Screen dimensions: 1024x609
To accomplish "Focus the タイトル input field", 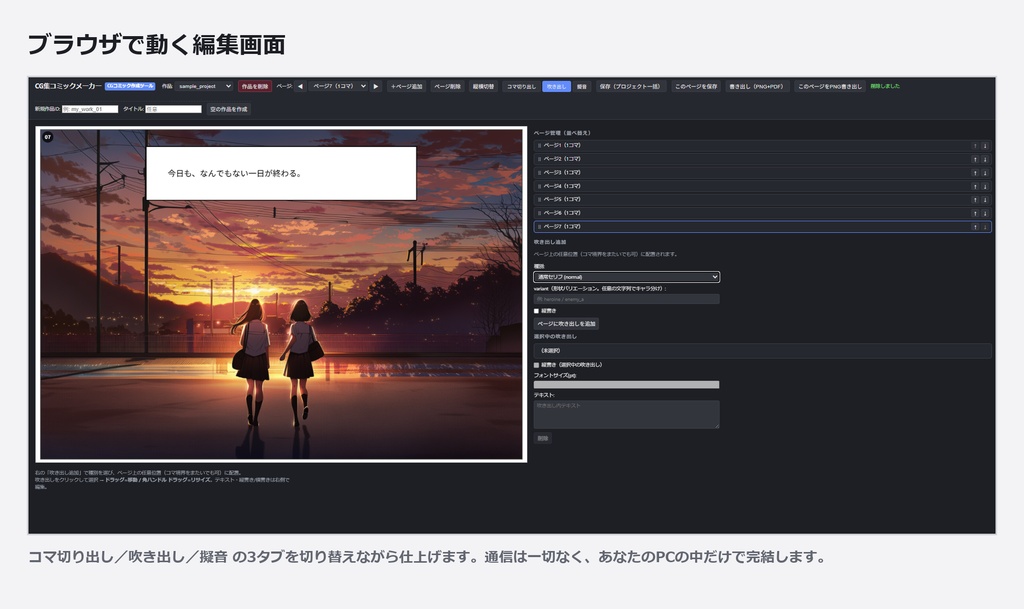I will [173, 109].
